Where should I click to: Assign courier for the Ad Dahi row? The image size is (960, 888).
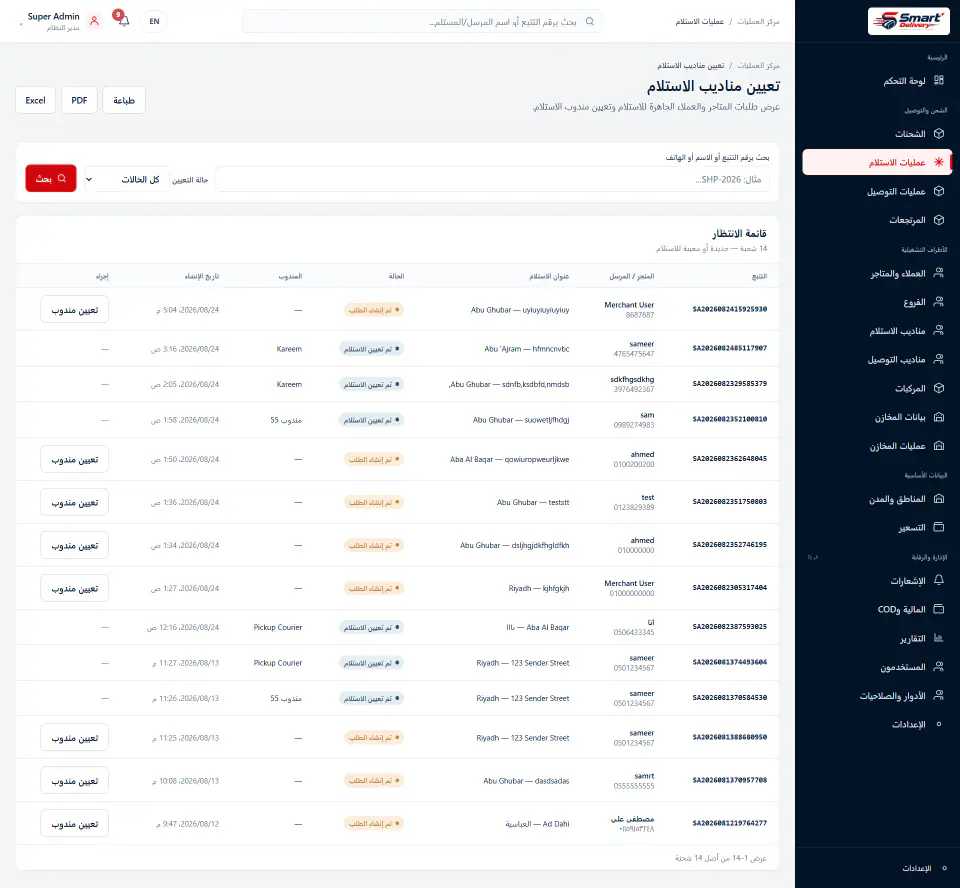pos(75,823)
